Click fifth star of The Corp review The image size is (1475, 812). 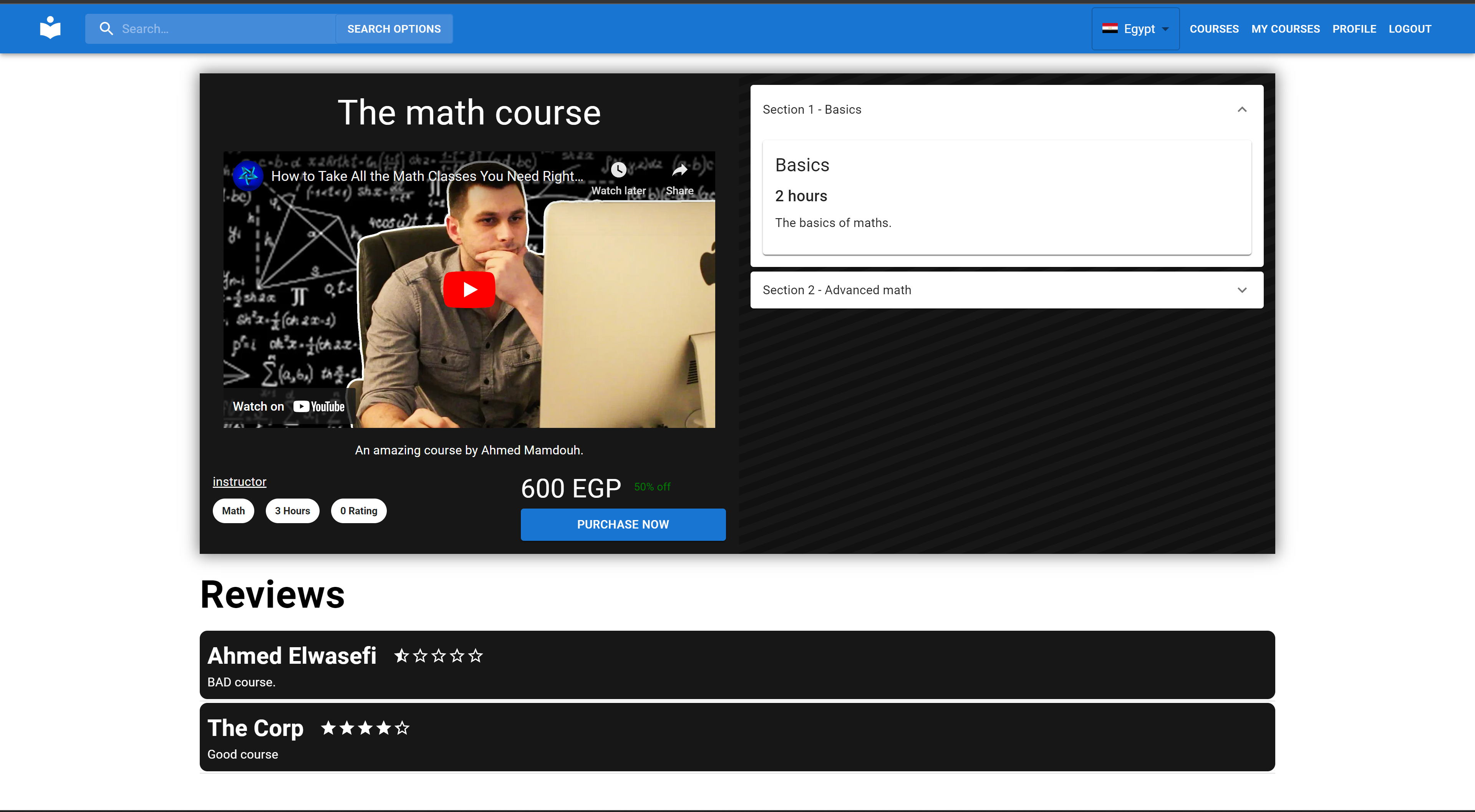pyautogui.click(x=403, y=728)
